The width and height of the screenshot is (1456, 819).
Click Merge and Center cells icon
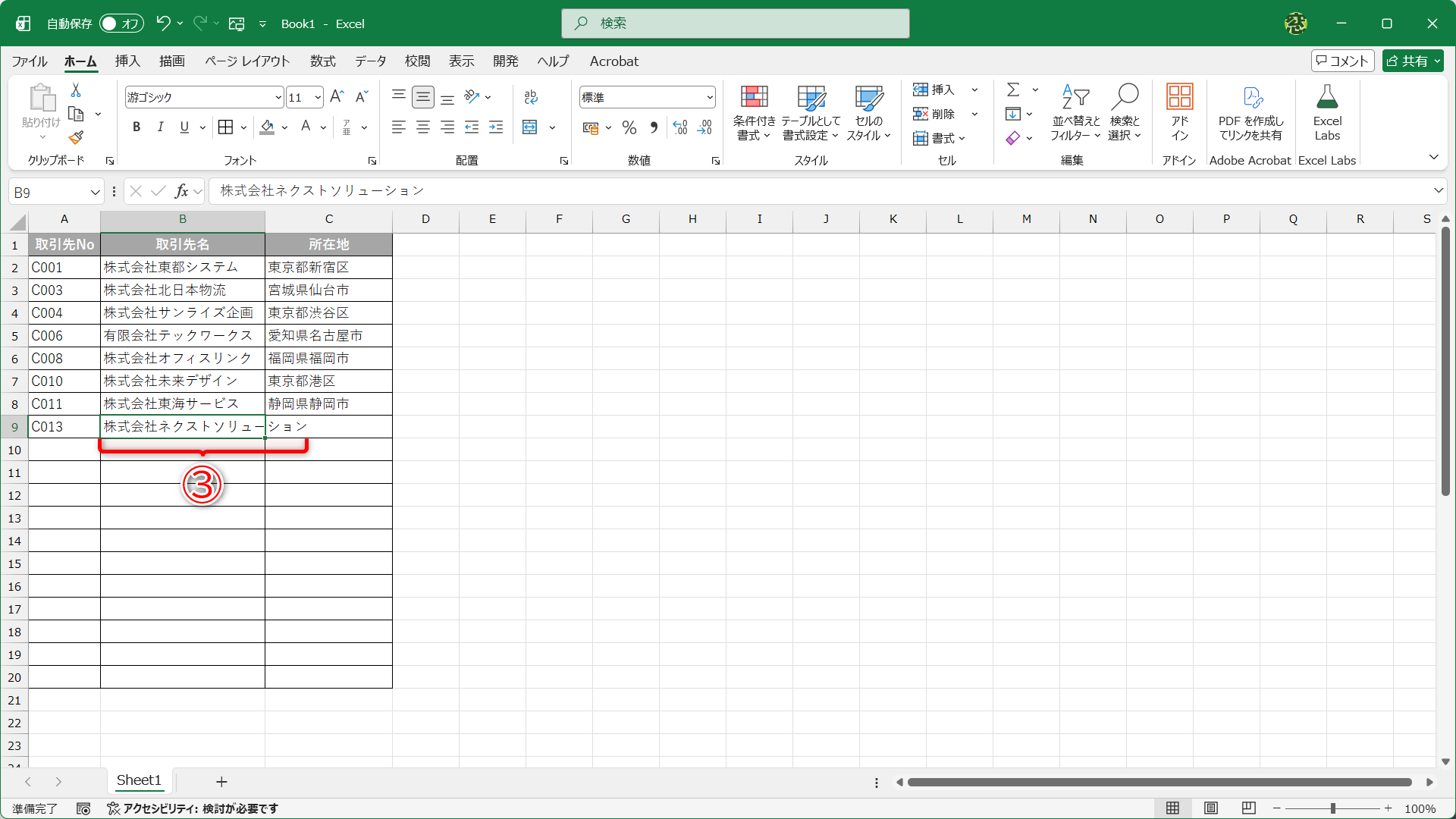530,127
